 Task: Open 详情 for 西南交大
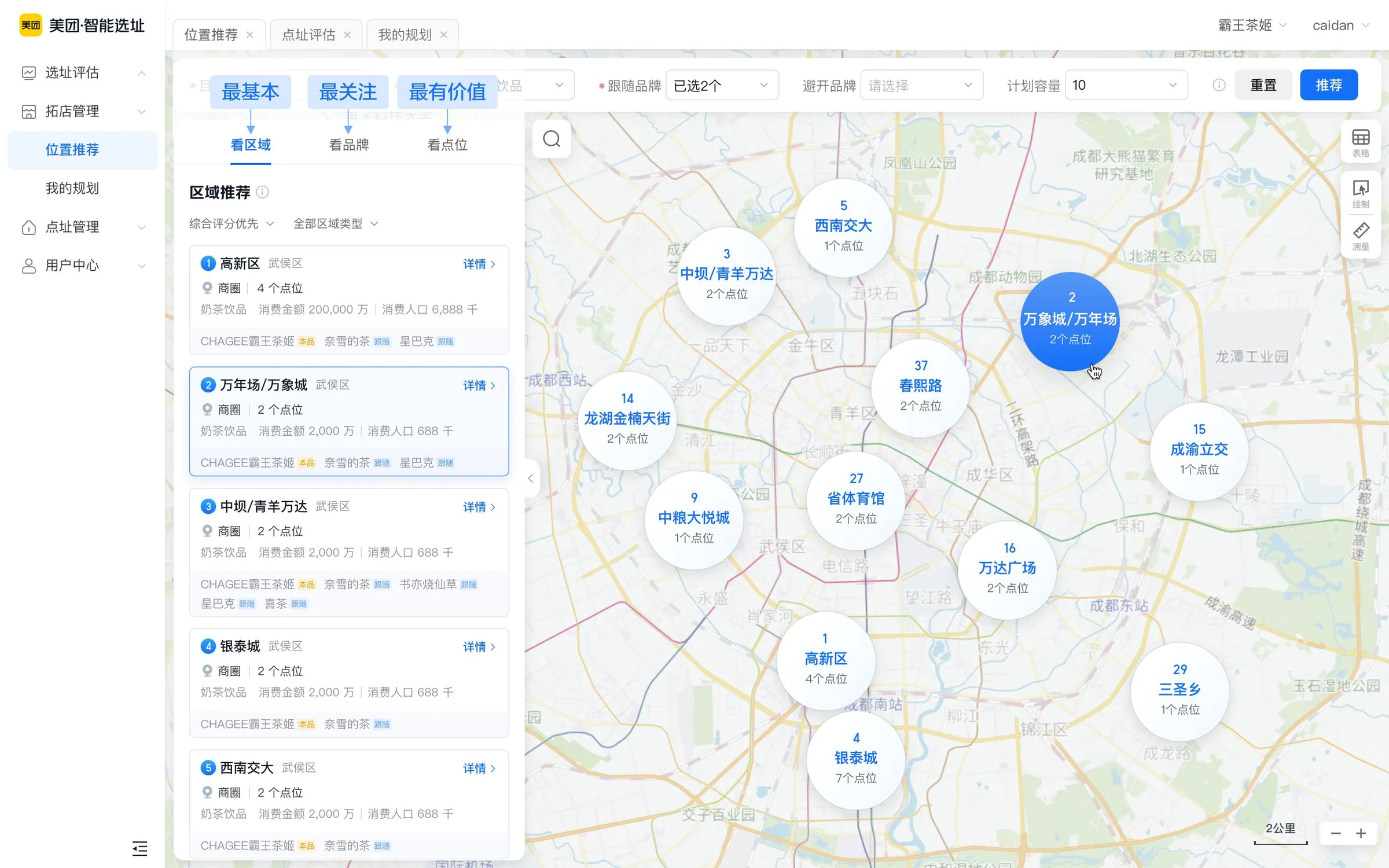coord(479,768)
